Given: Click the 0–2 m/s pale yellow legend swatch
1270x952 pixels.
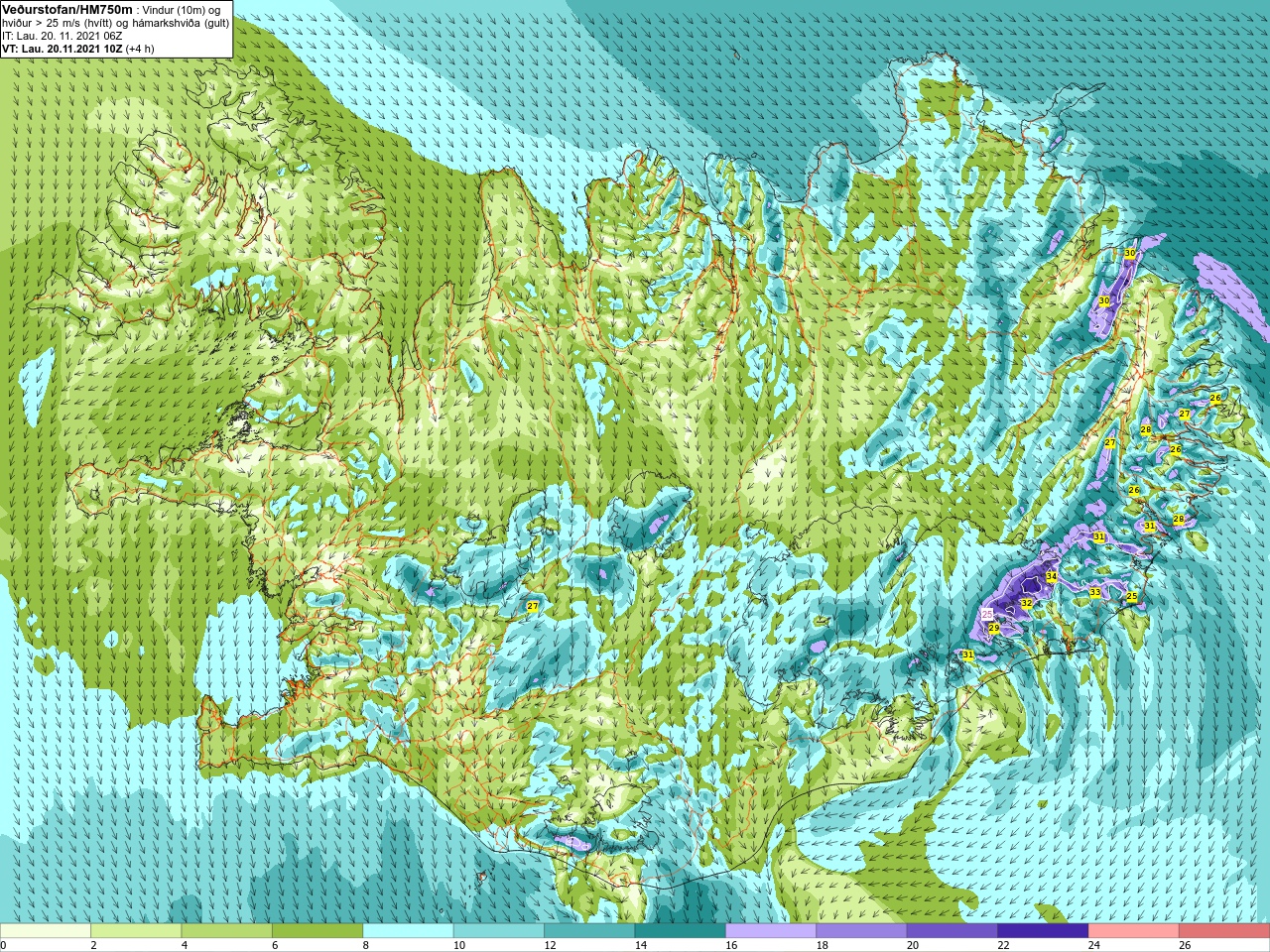Looking at the screenshot, I should point(46,931).
